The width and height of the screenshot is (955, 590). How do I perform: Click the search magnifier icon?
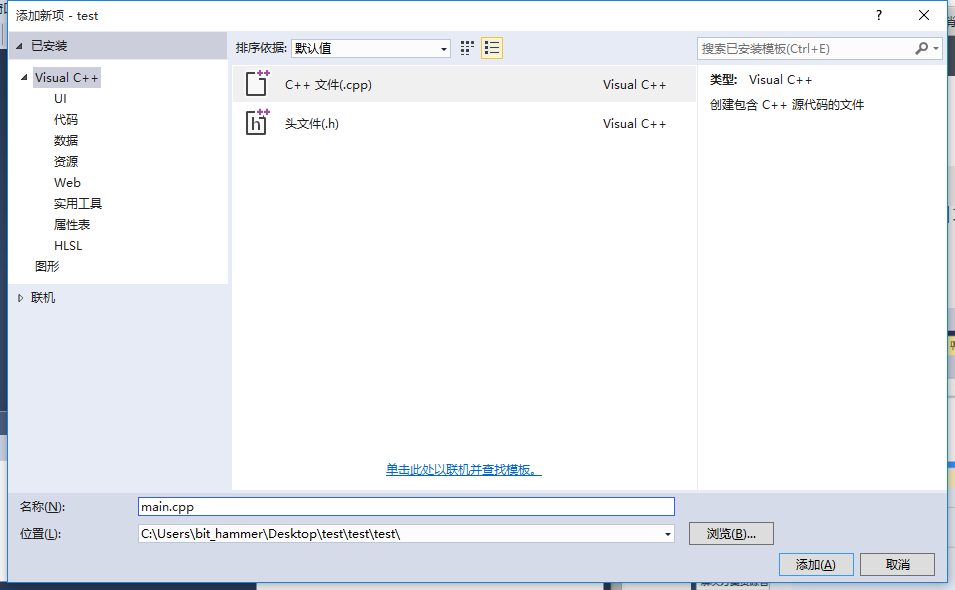tap(922, 48)
